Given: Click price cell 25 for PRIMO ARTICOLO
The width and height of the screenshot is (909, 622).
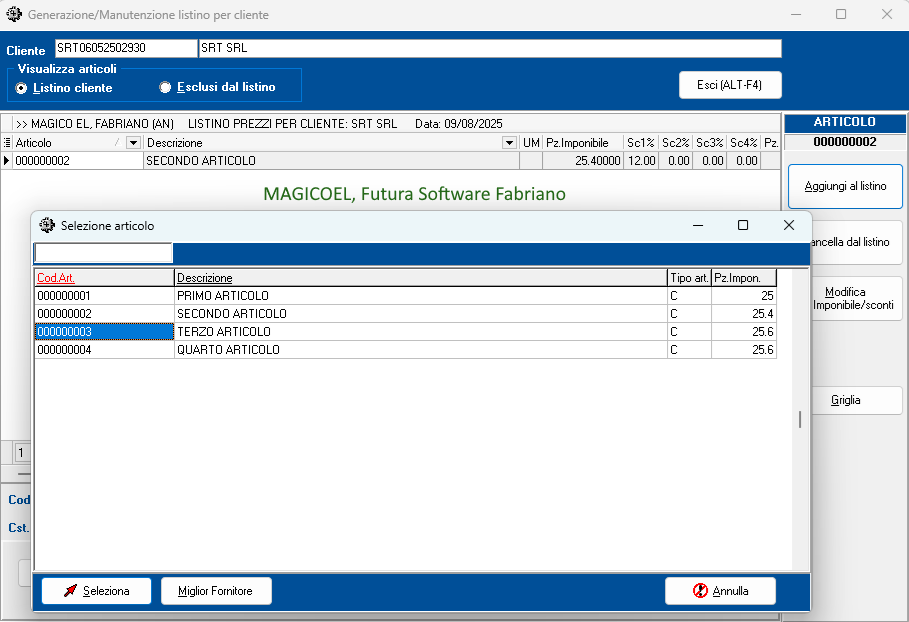Looking at the screenshot, I should (x=744, y=296).
